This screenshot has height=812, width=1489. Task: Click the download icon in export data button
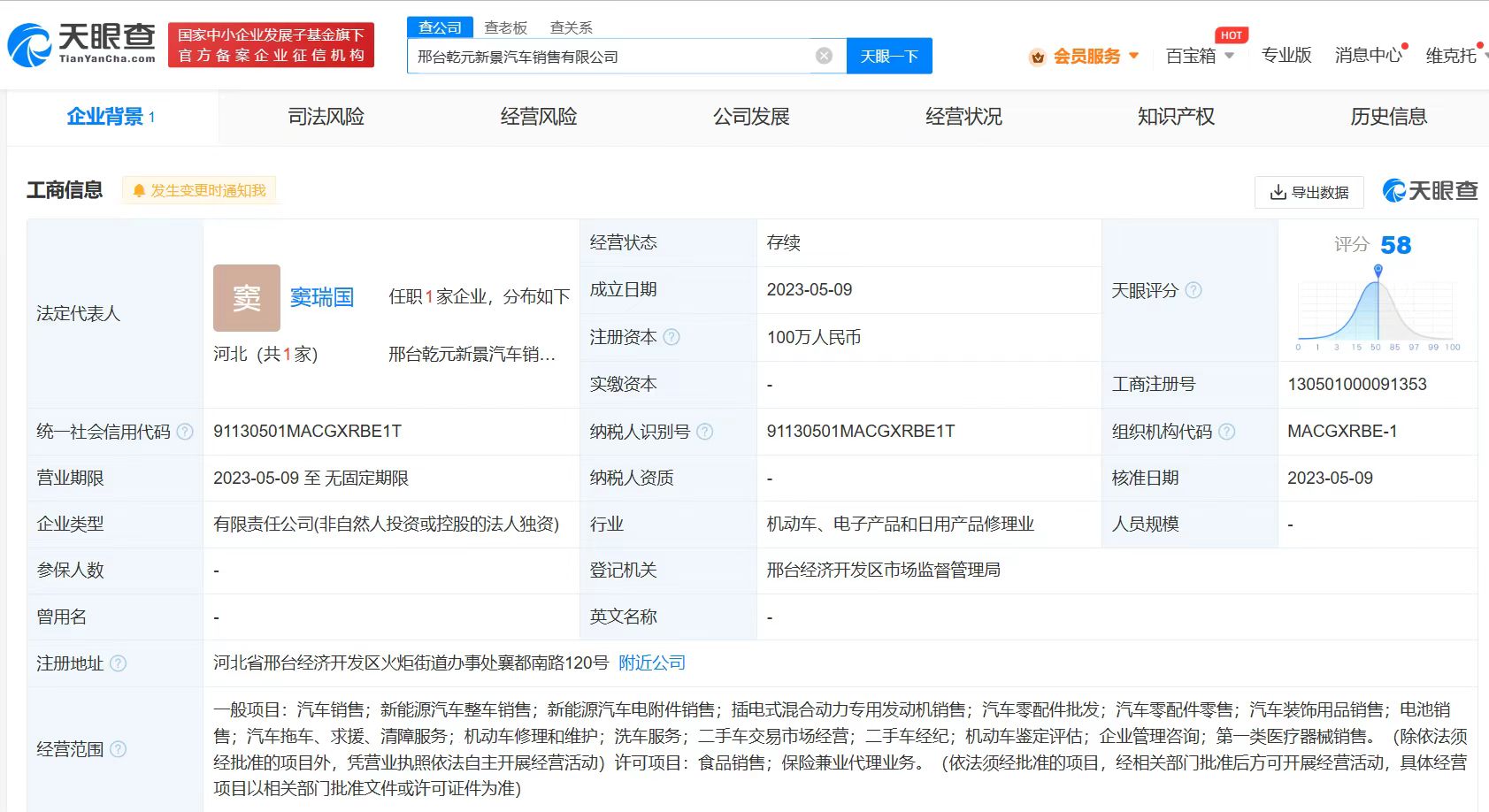click(x=1278, y=192)
